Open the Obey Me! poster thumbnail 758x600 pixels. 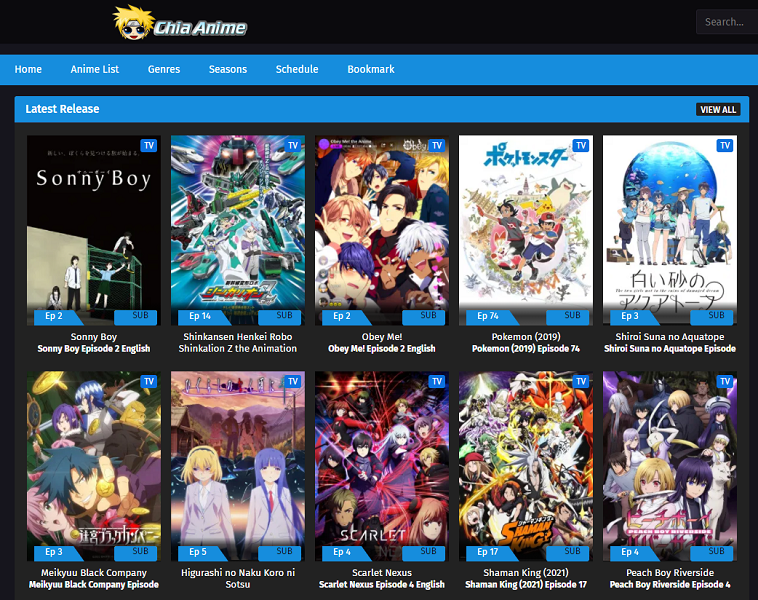pyautogui.click(x=382, y=230)
